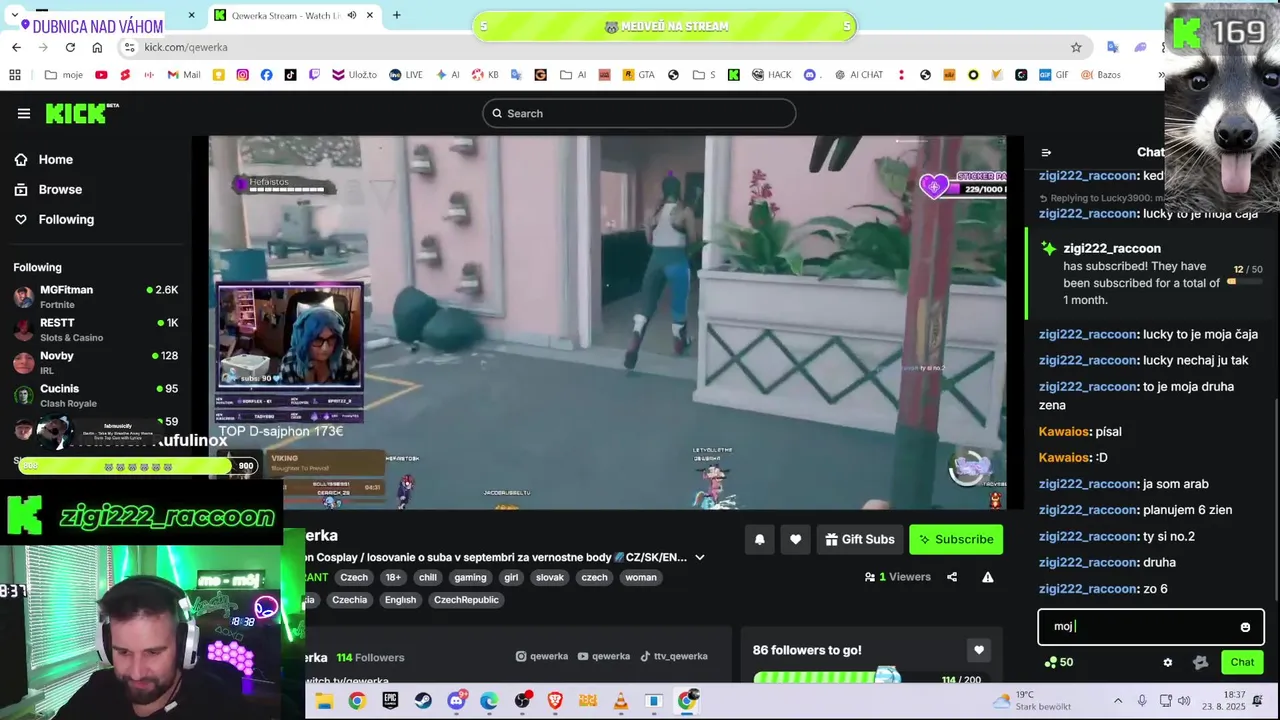The image size is (1280, 720).
Task: Click the browser home button
Action: 97,47
